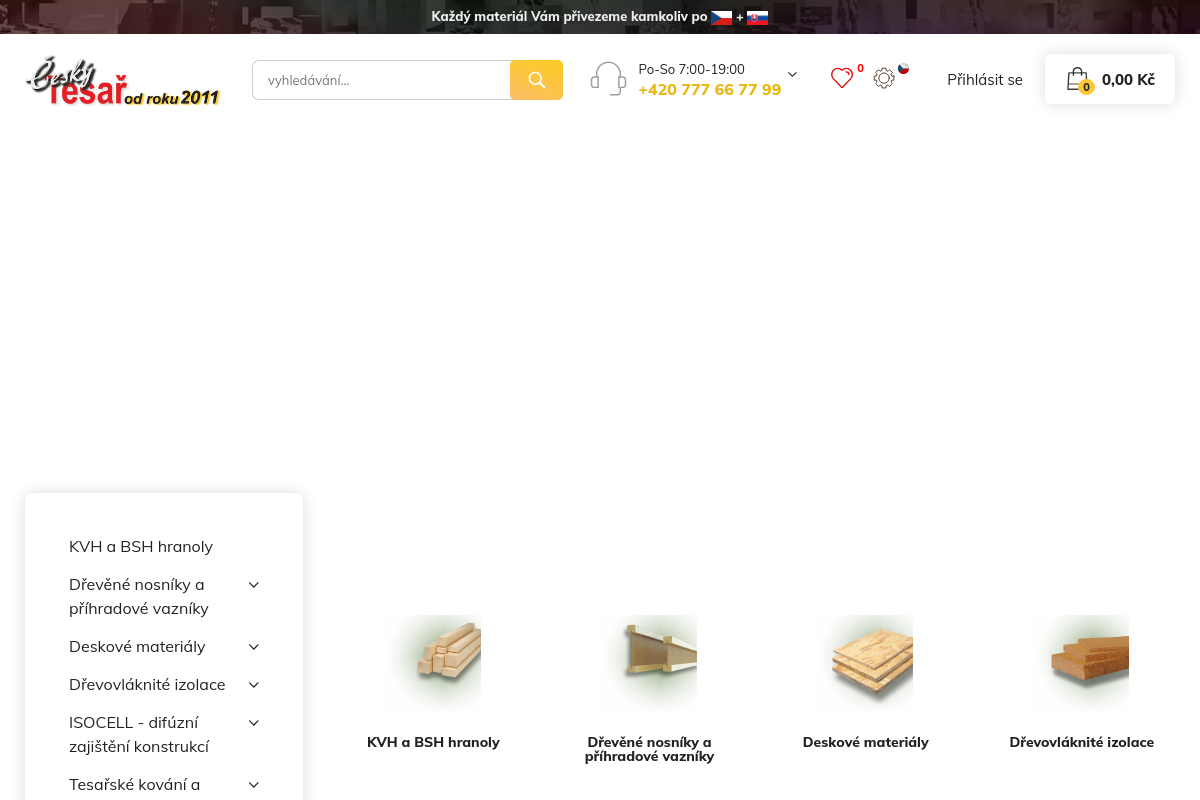Viewport: 1200px width, 800px height.
Task: Expand Deskové materiály sidebar submenu
Action: point(254,647)
